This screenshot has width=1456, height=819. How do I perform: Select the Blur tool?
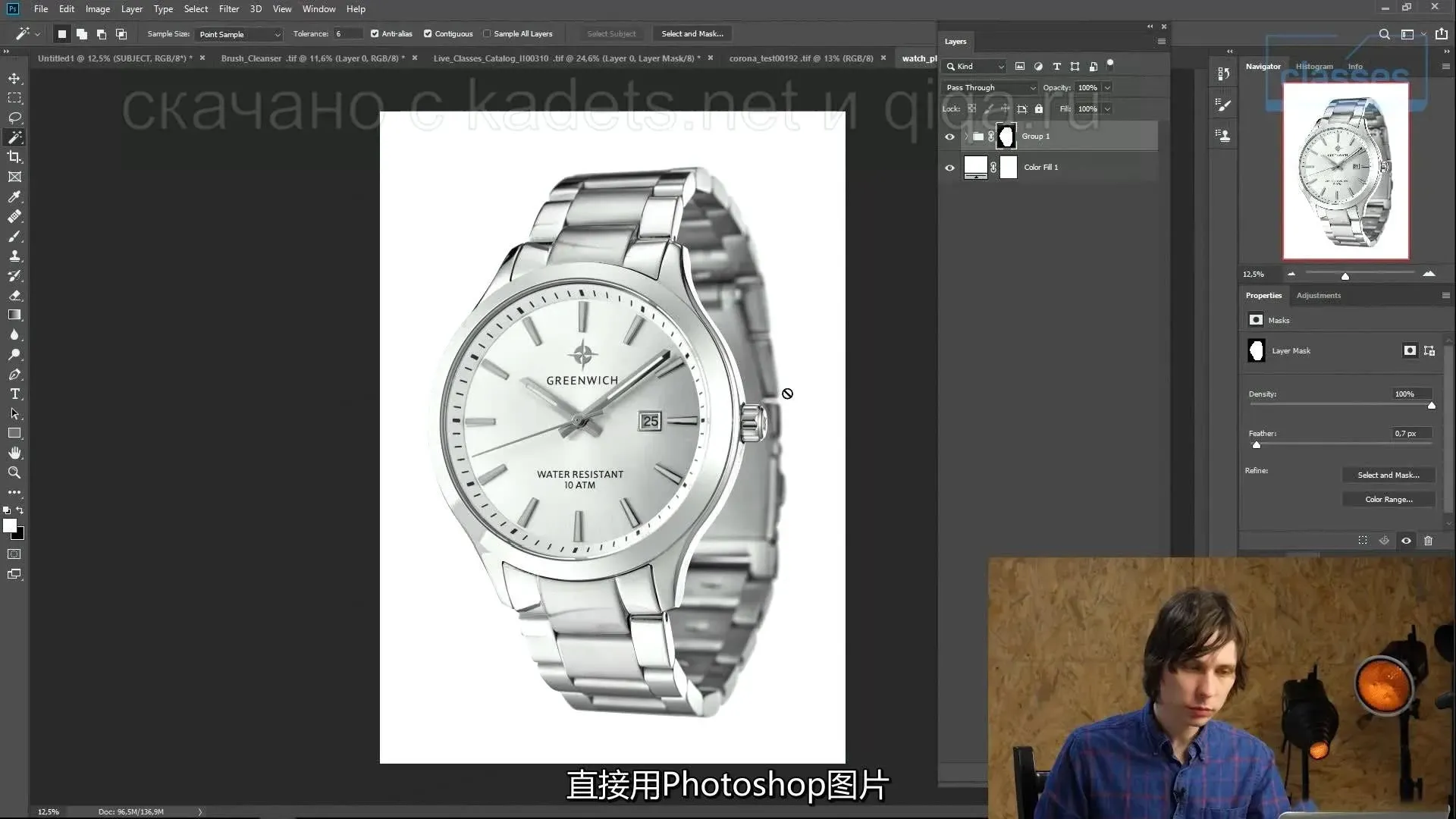[14, 334]
